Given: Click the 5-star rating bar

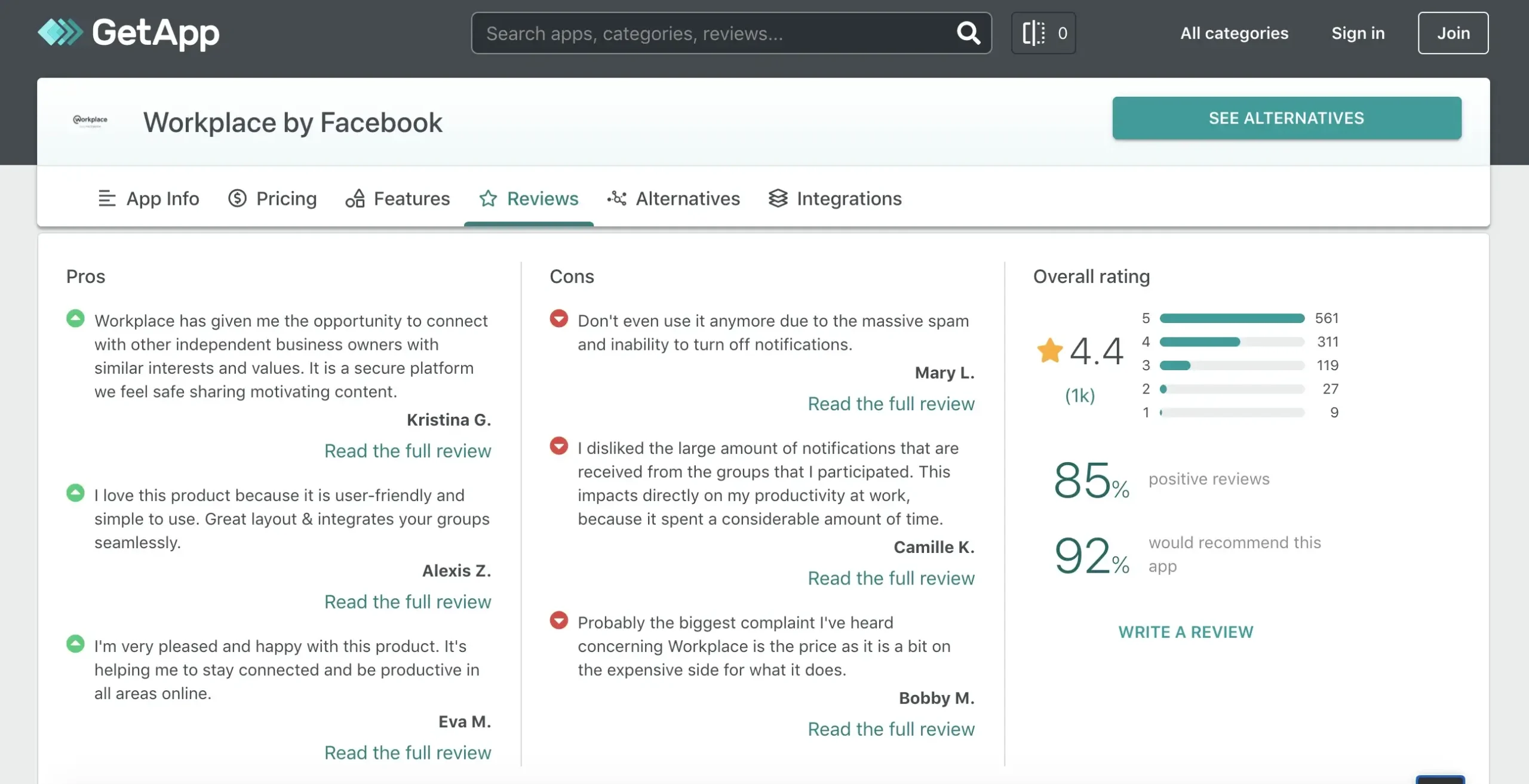Looking at the screenshot, I should tap(1232, 318).
